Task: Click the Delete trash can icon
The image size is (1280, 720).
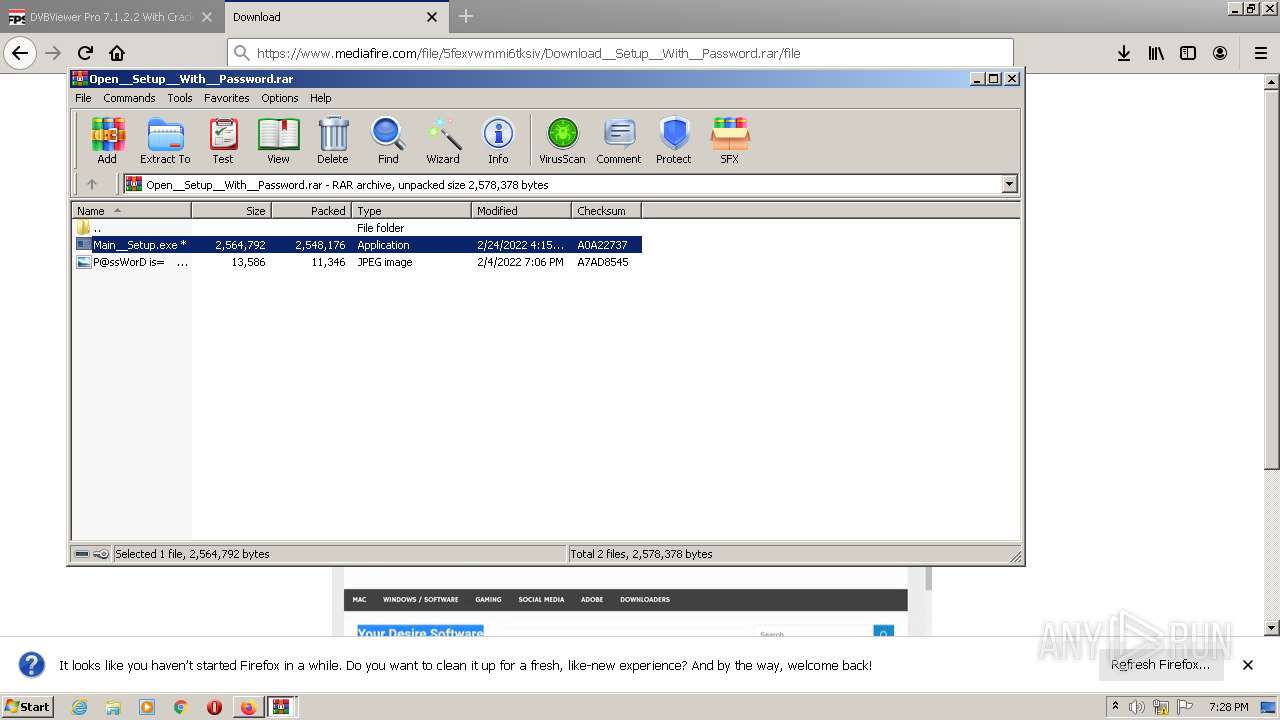Action: pos(333,140)
